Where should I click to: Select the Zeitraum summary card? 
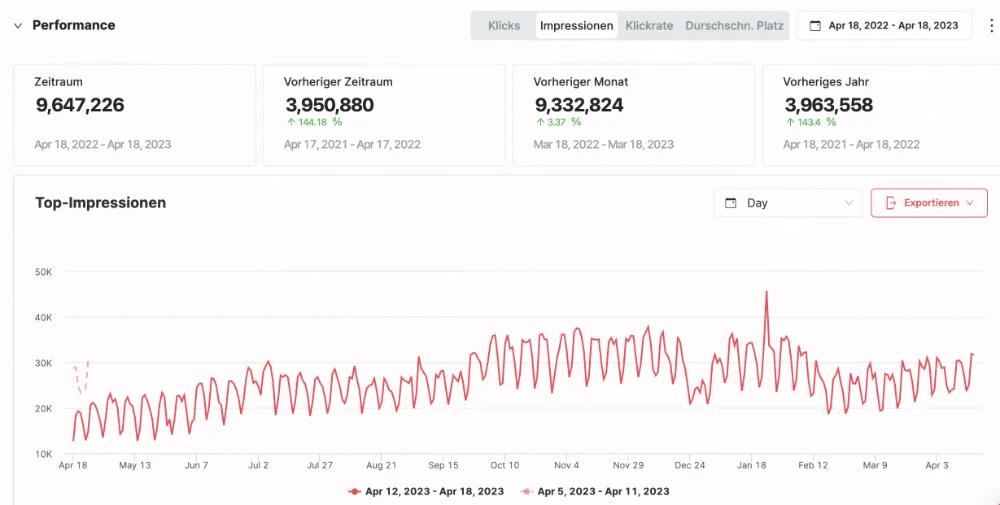point(134,115)
